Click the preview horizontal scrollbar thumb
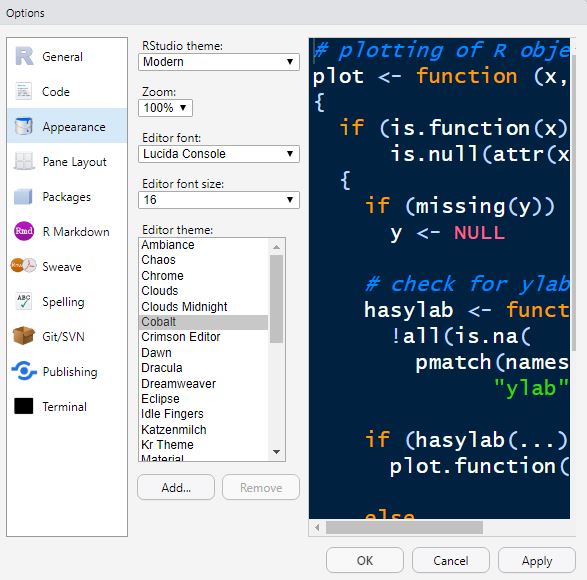Viewport: 587px width, 580px height. [404, 528]
